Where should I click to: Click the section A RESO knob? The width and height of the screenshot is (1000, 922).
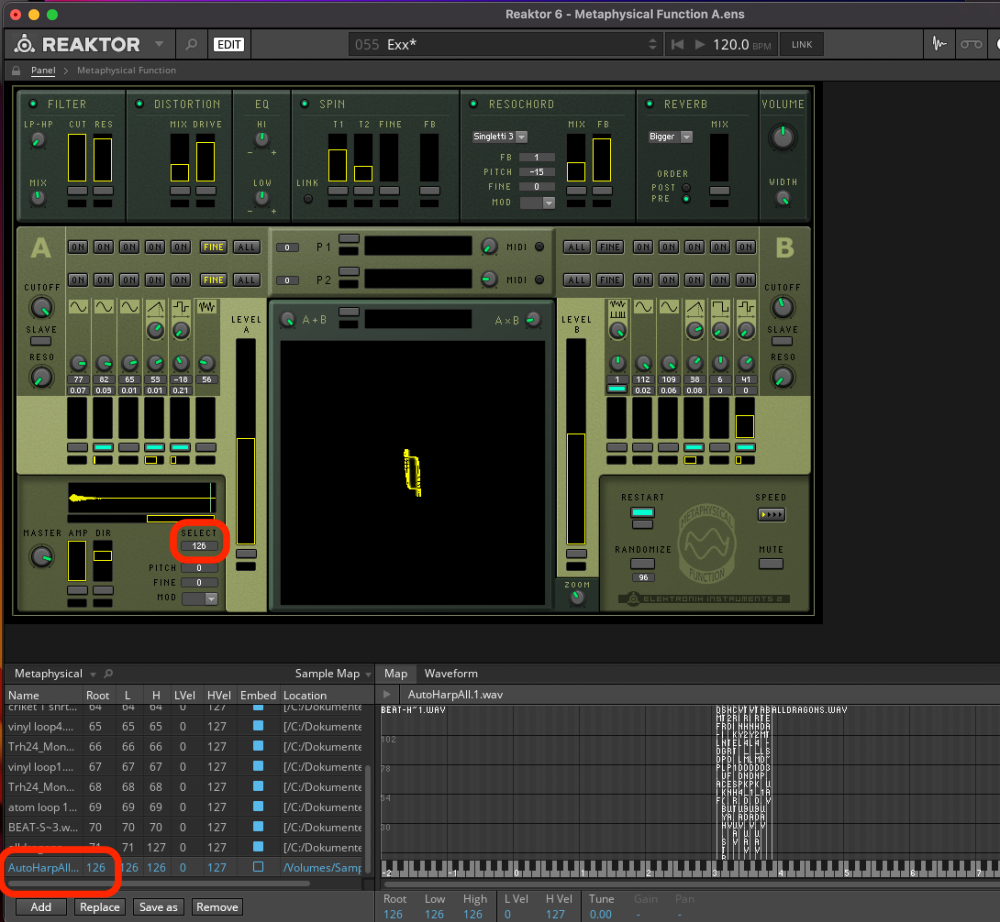coord(41,377)
